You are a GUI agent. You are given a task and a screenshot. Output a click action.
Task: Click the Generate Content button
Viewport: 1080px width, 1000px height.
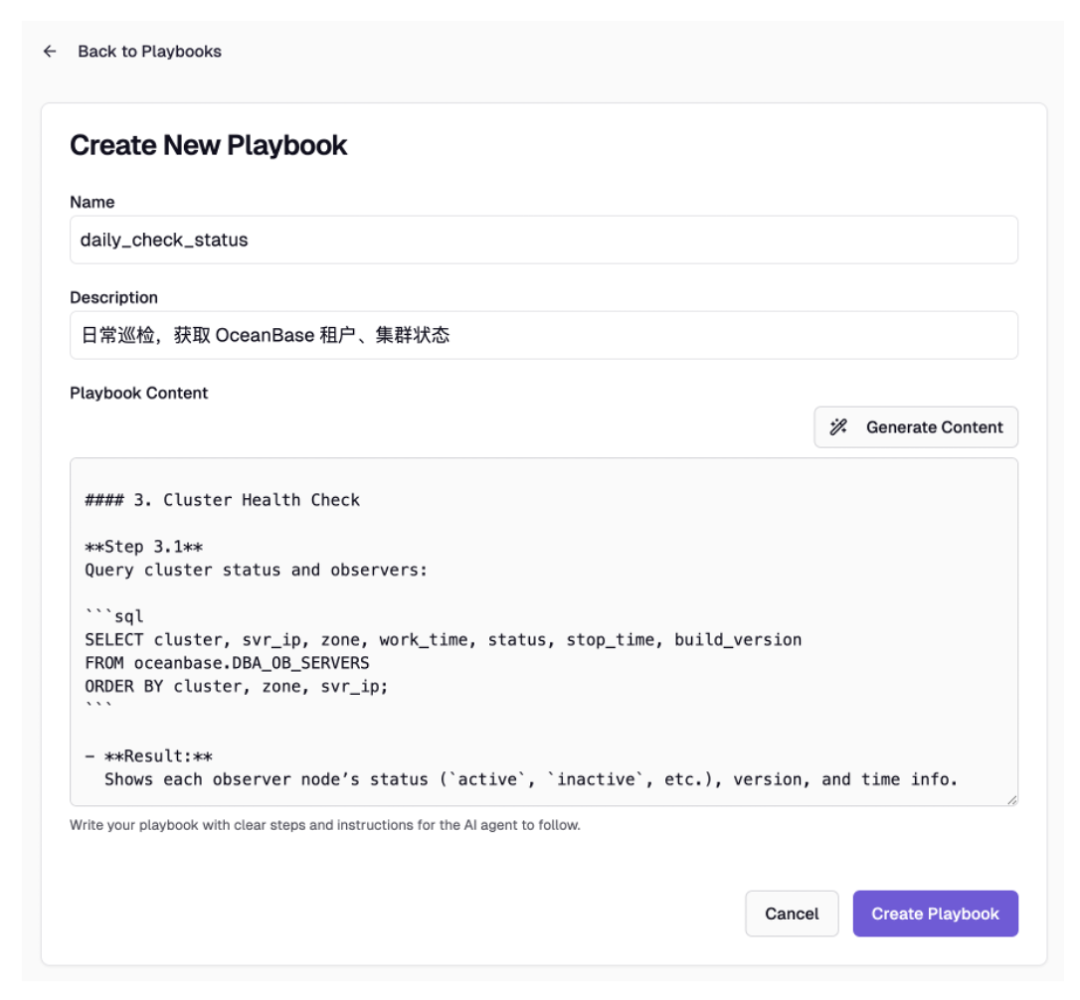tap(915, 427)
